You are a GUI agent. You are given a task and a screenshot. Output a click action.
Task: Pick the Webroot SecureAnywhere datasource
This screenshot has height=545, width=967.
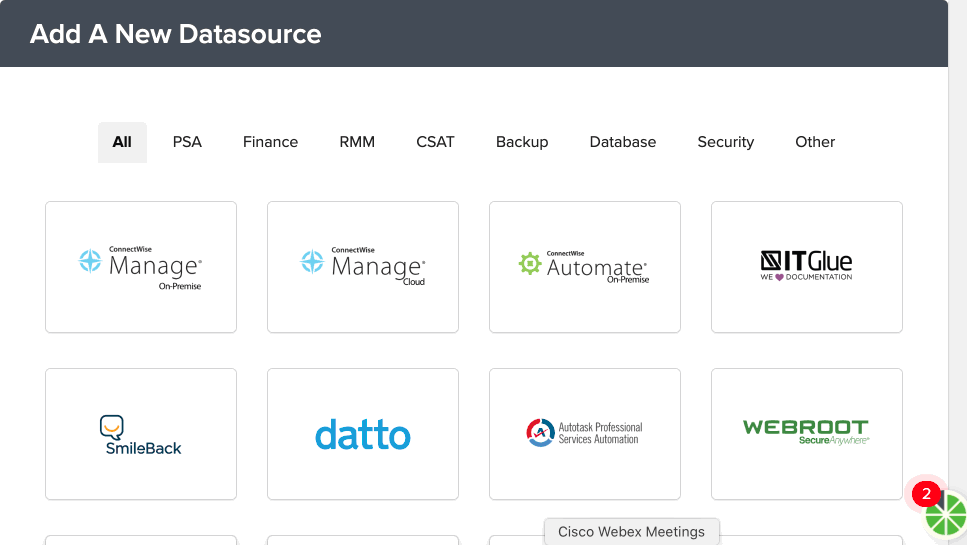click(x=807, y=434)
